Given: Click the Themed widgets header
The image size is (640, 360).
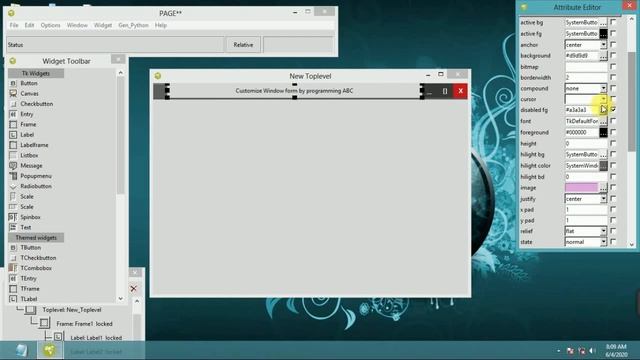Looking at the screenshot, I should [x=36, y=238].
